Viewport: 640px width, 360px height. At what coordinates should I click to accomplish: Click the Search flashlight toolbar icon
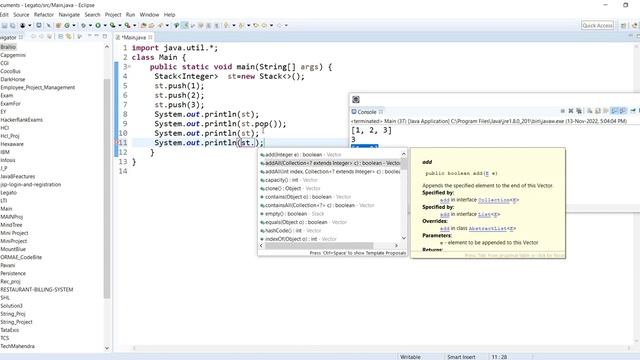(160, 25)
